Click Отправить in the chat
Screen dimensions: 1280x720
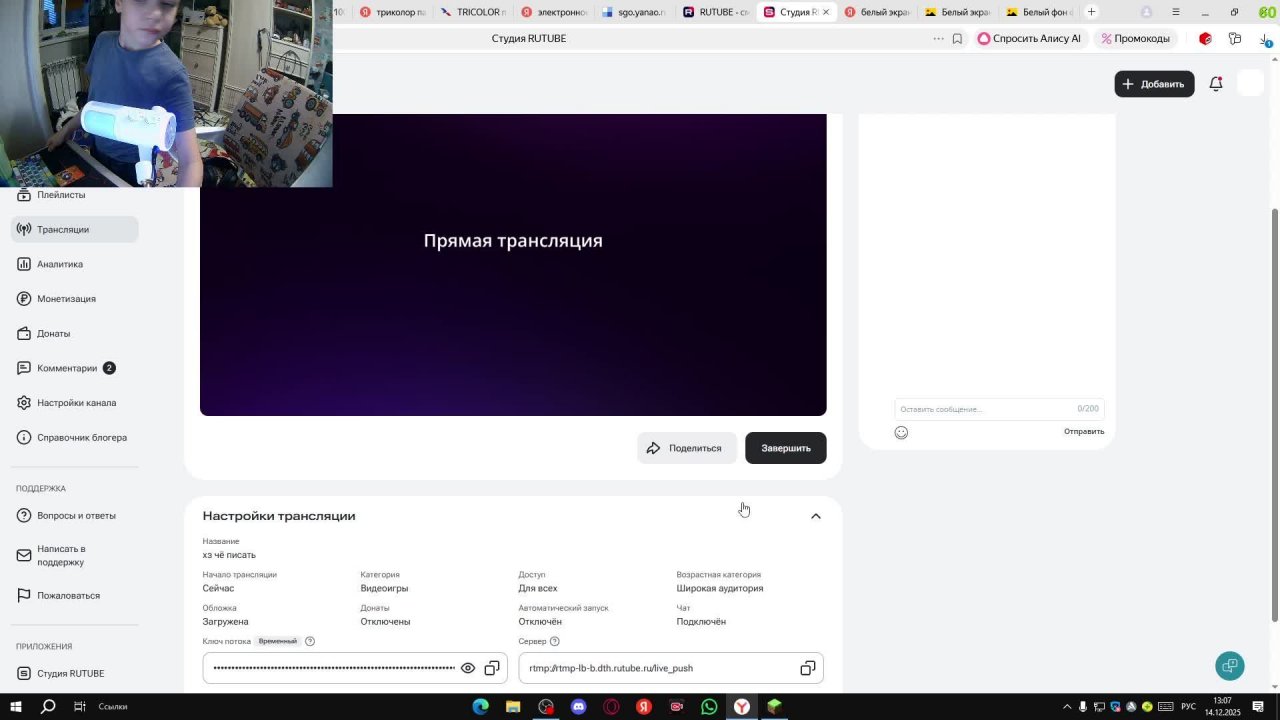click(1084, 431)
